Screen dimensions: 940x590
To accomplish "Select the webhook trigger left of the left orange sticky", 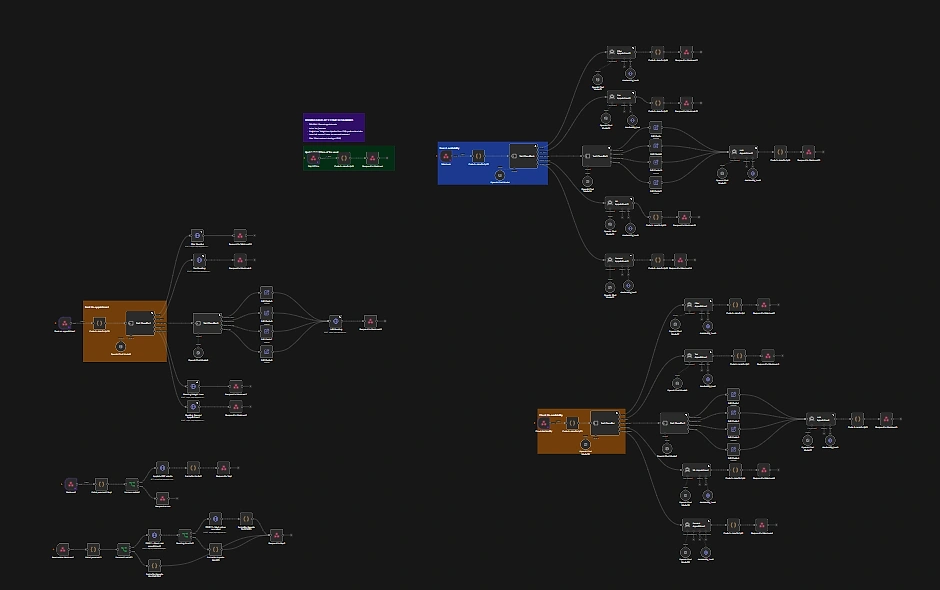I will point(65,323).
